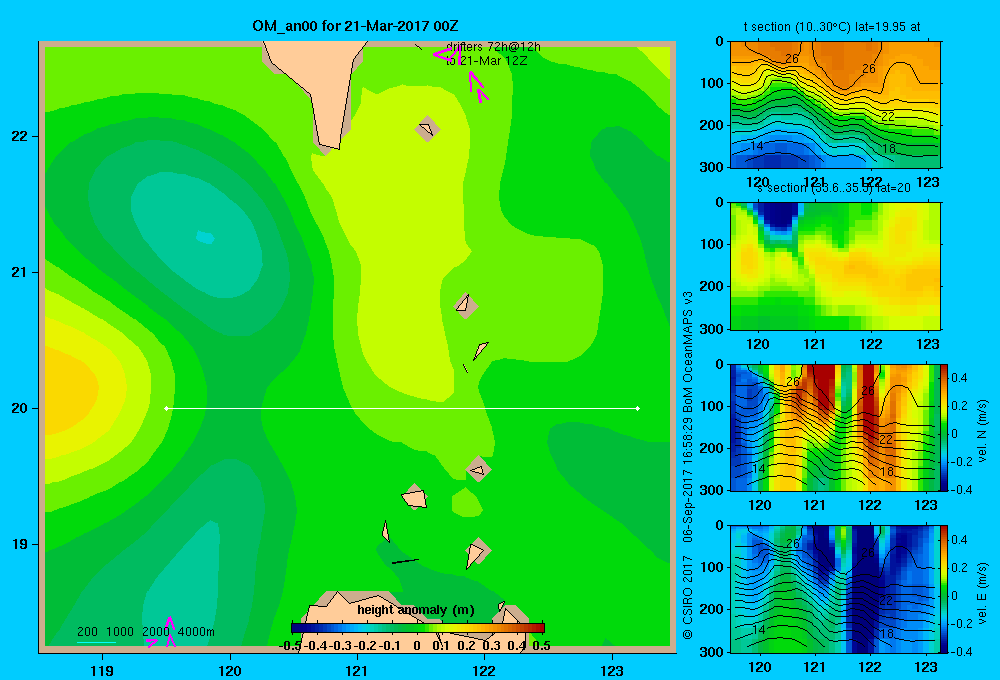Click latitude label "20" on the main map
The image size is (1000, 680).
pyautogui.click(x=20, y=408)
